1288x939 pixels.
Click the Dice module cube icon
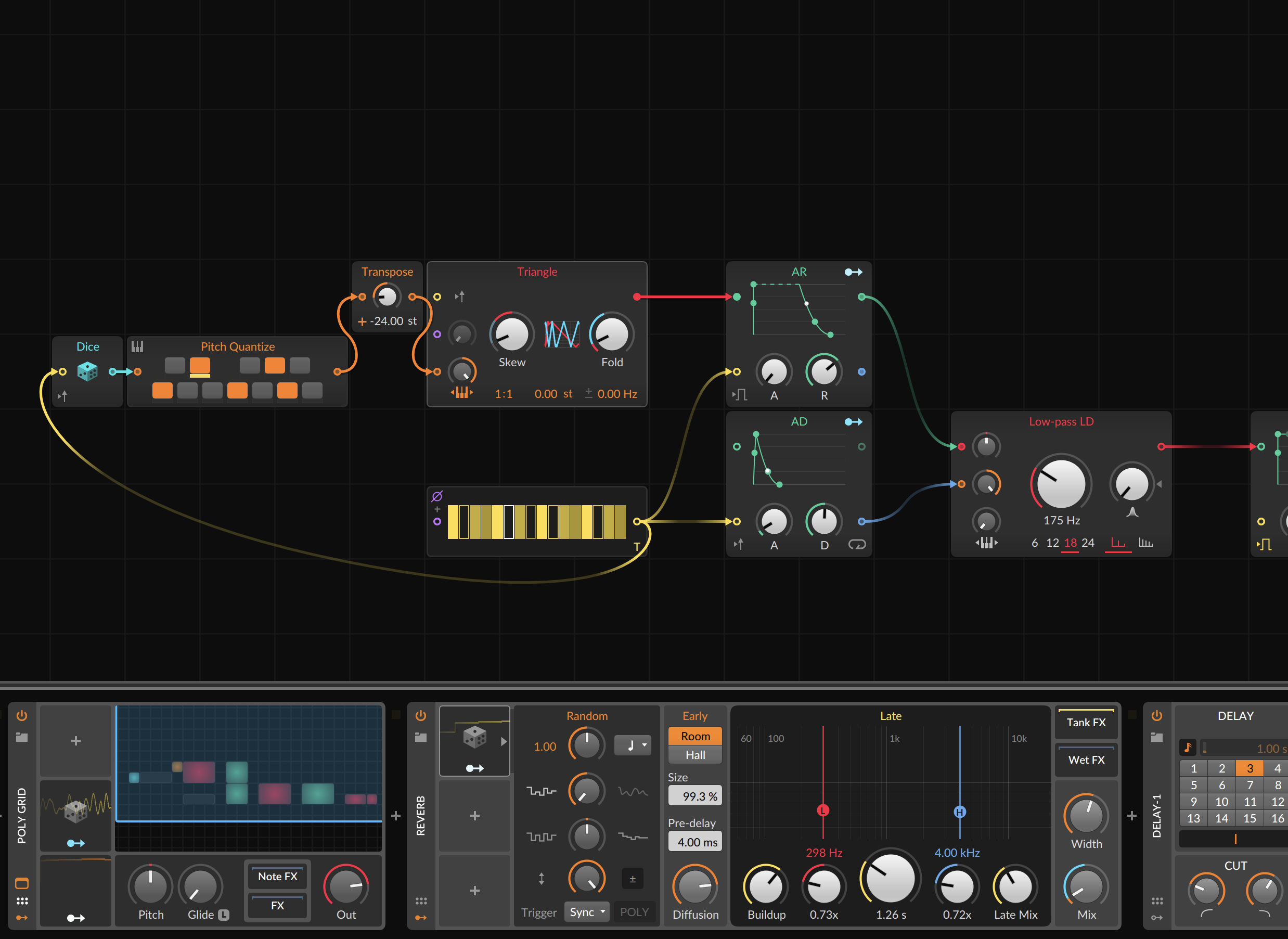[x=87, y=371]
